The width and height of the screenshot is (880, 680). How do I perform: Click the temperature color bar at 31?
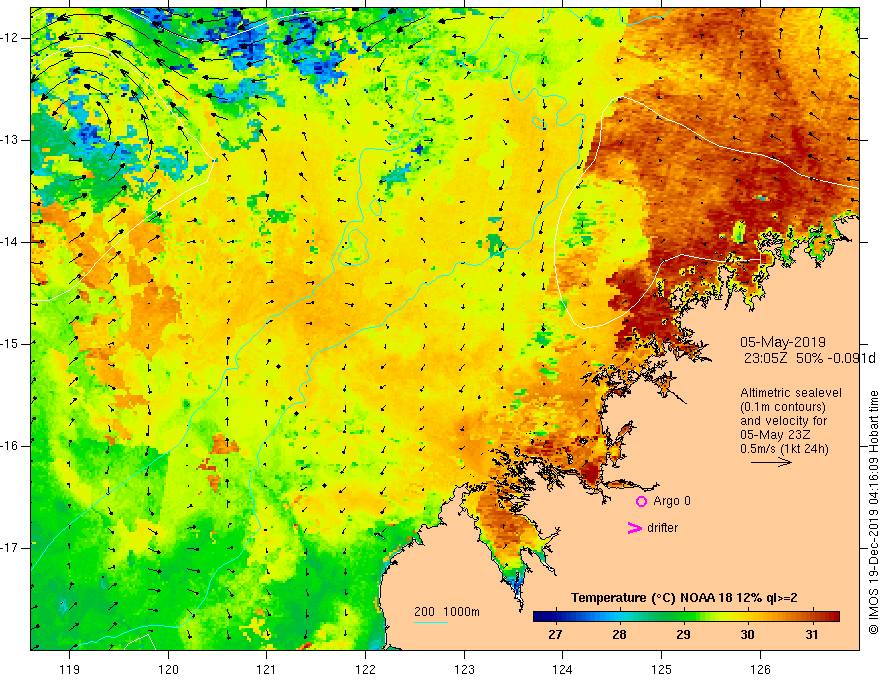point(812,617)
